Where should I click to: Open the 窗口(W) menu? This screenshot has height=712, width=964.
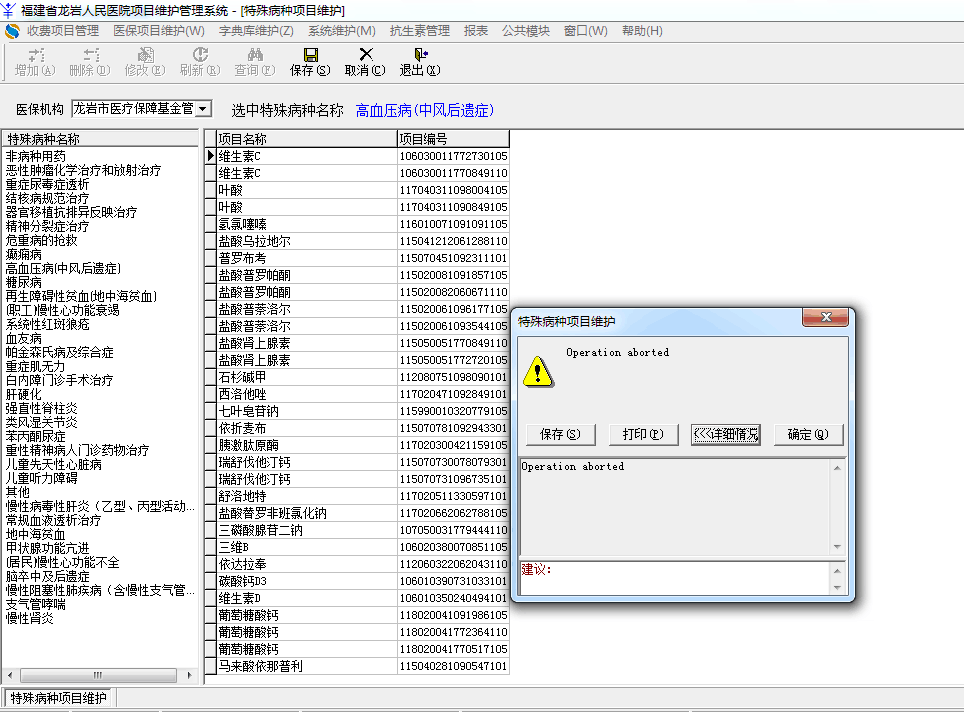coord(586,31)
